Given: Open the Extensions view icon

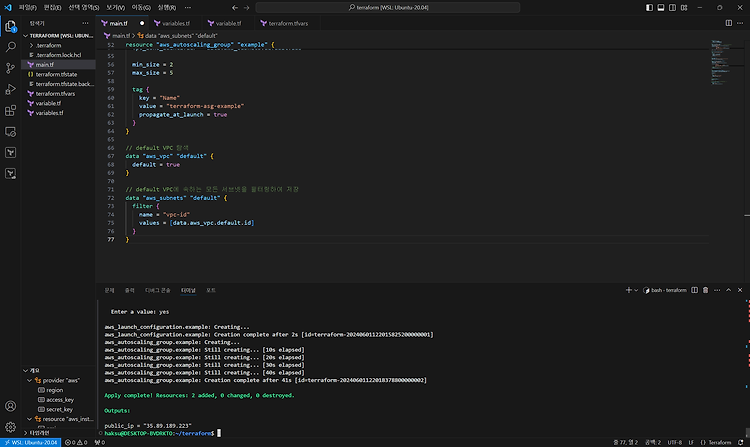Looking at the screenshot, I should pos(11,109).
